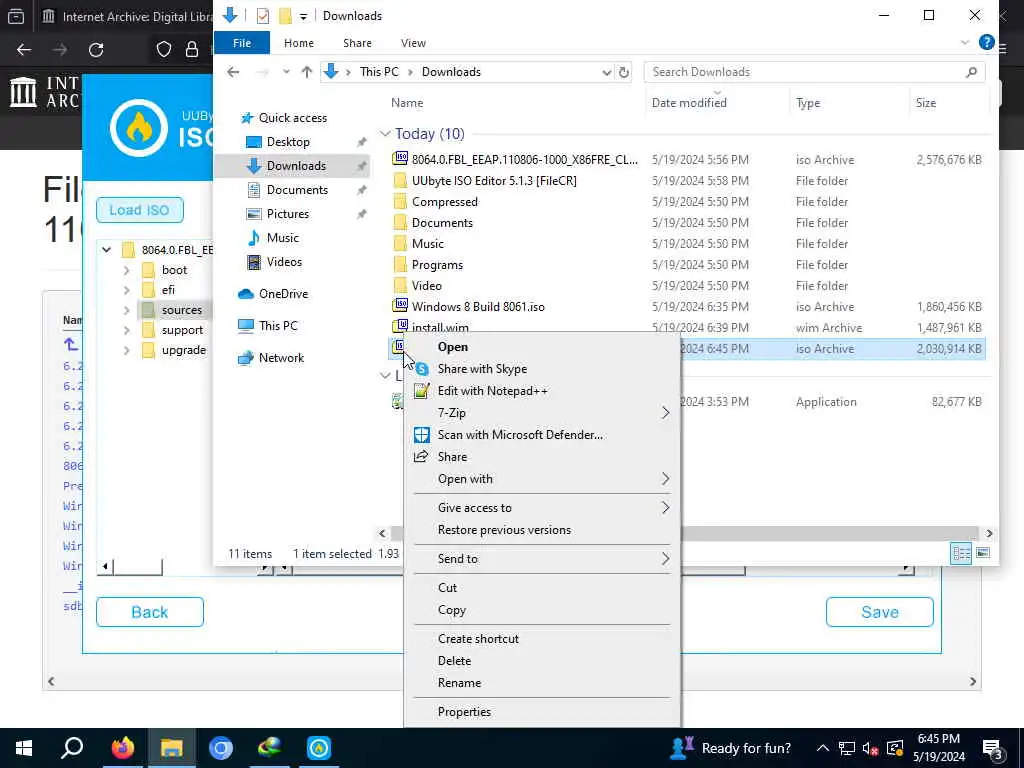Viewport: 1024px width, 768px height.
Task: Open taskbar search magnifier
Action: 72,748
